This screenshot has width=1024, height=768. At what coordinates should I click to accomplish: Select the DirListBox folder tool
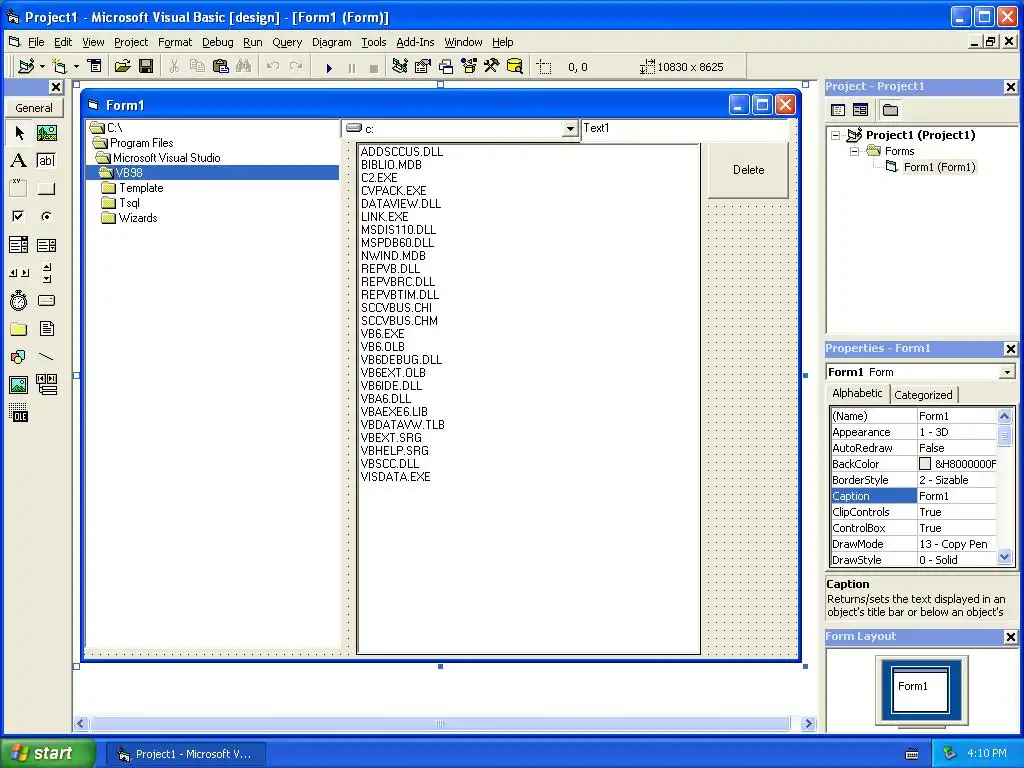[19, 328]
